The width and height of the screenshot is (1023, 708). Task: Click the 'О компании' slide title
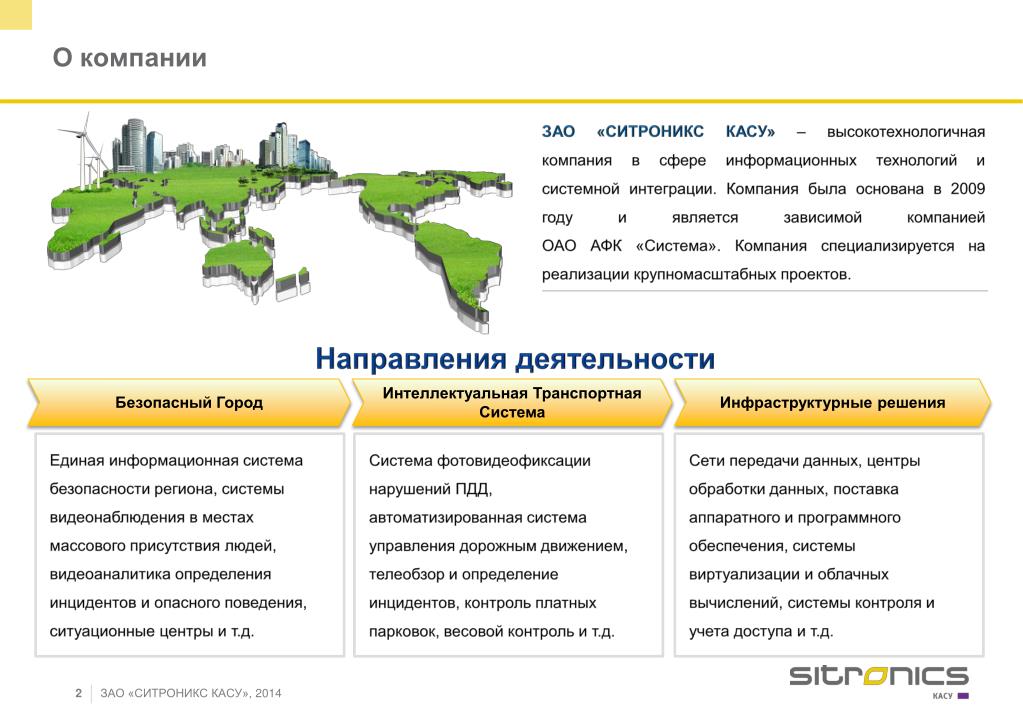pyautogui.click(x=130, y=57)
